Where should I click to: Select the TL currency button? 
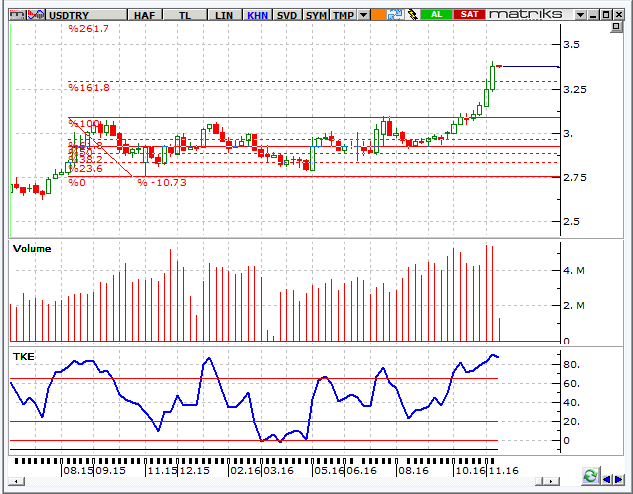185,15
